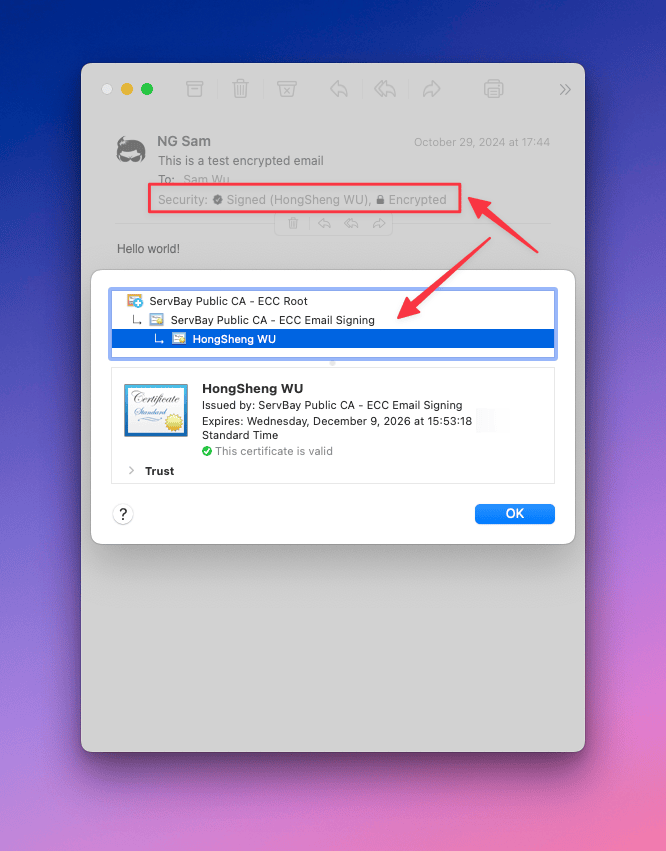Click the OK button

[x=515, y=514]
